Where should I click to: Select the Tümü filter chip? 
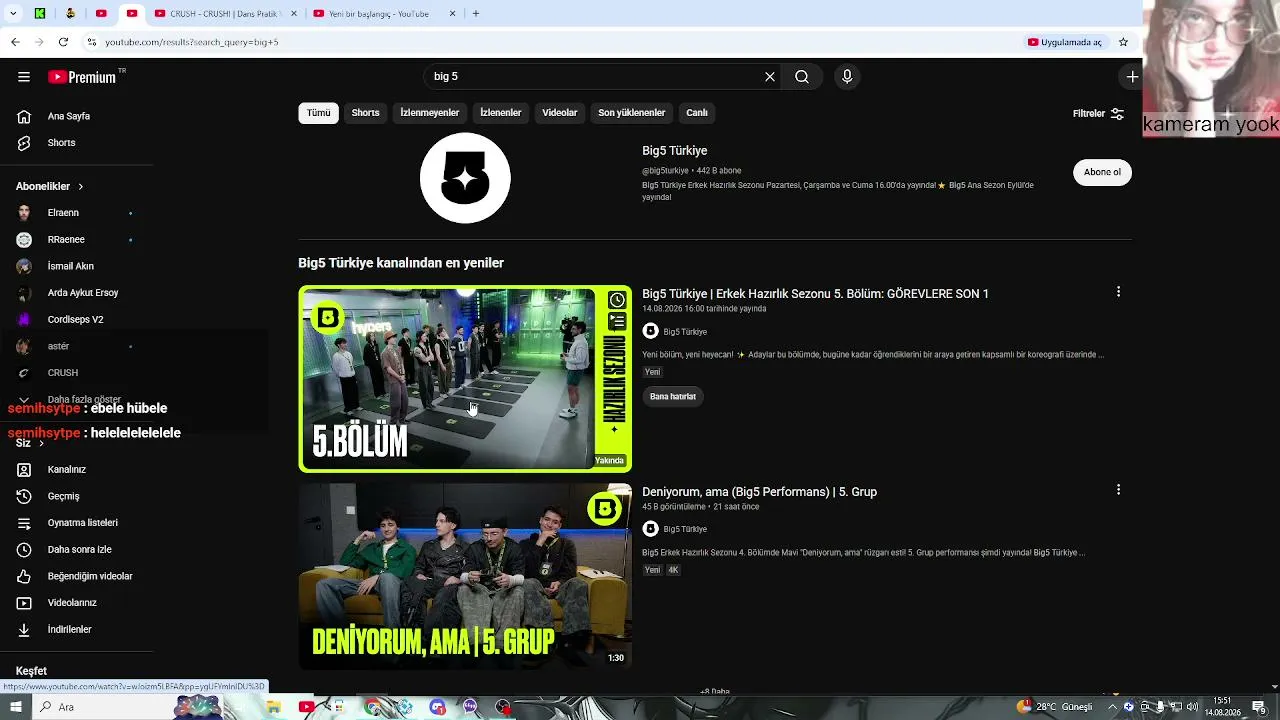point(318,113)
